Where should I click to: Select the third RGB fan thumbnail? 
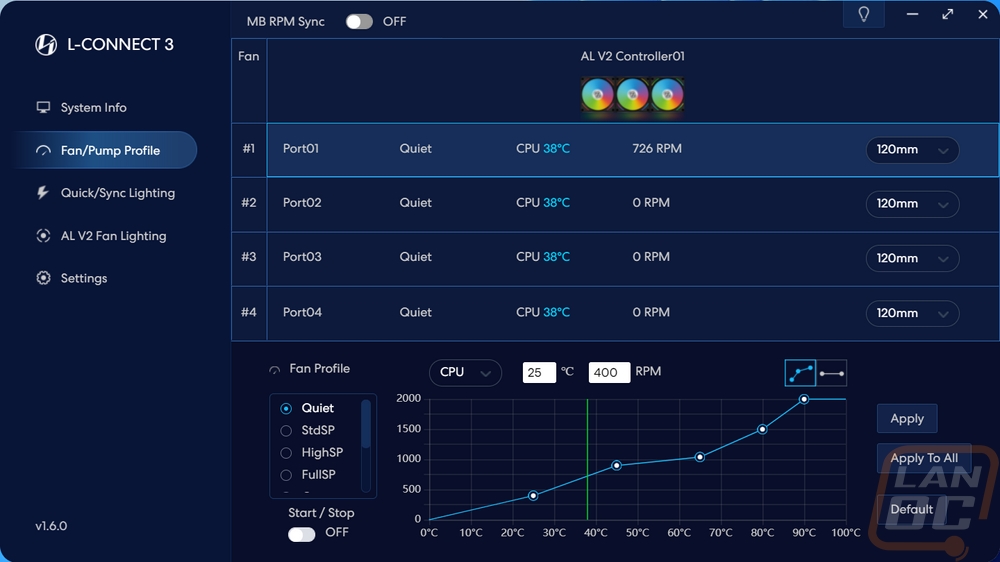click(668, 94)
